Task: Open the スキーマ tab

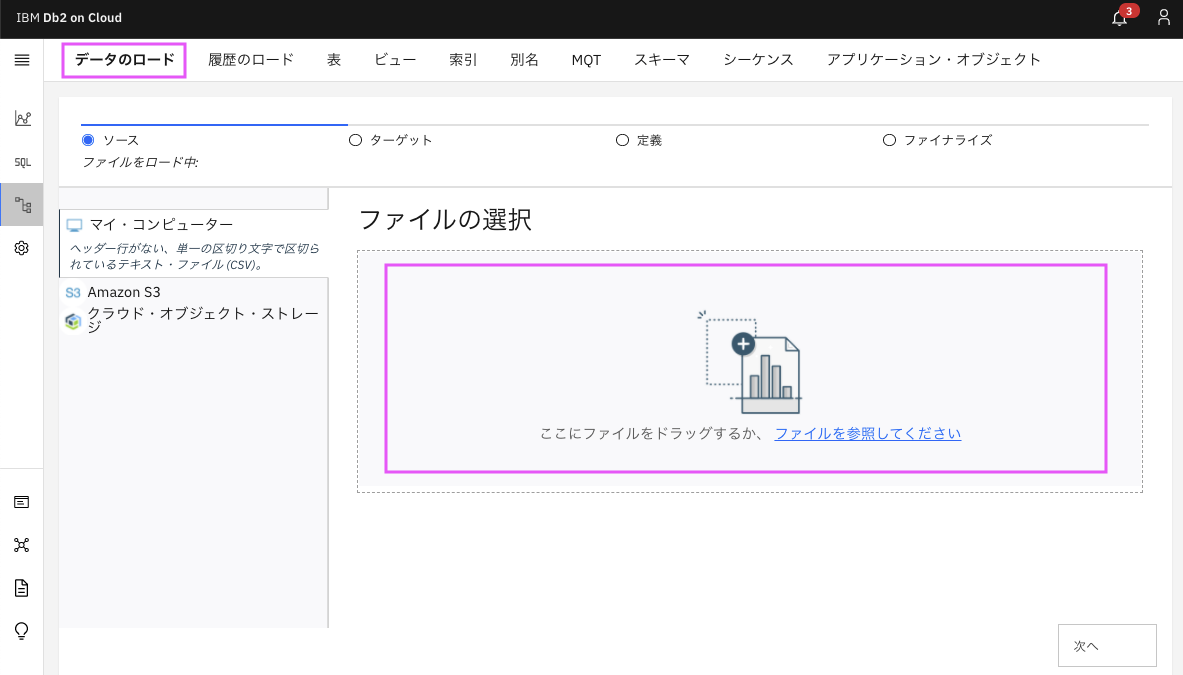Action: click(662, 60)
